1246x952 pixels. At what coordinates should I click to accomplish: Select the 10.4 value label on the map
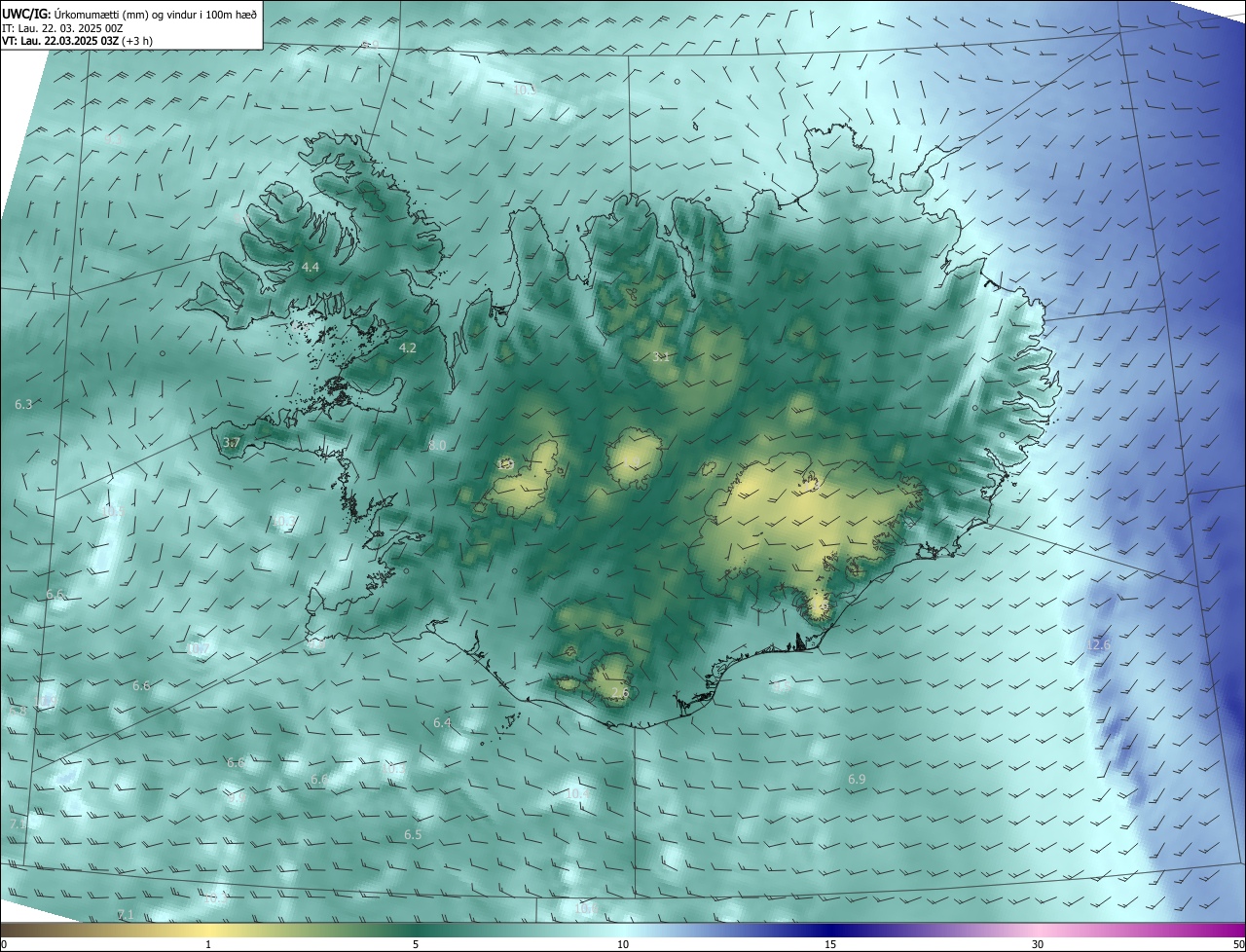pos(577,794)
